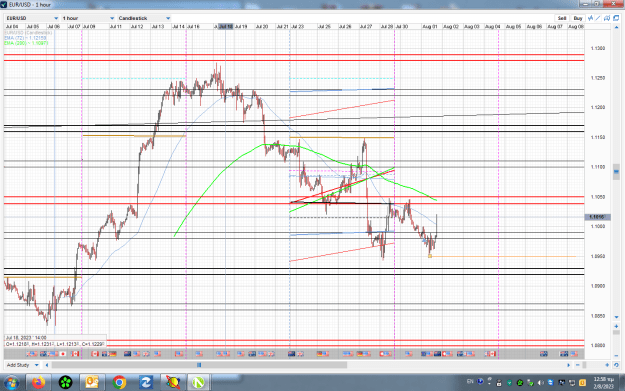Viewport: 625px width, 391px height.
Task: Click the EMA (200) indicator label
Action: click(x=26, y=43)
